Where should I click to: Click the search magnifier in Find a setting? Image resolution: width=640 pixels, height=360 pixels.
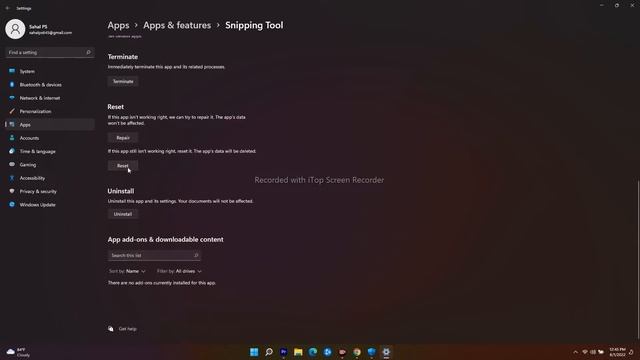click(x=88, y=52)
